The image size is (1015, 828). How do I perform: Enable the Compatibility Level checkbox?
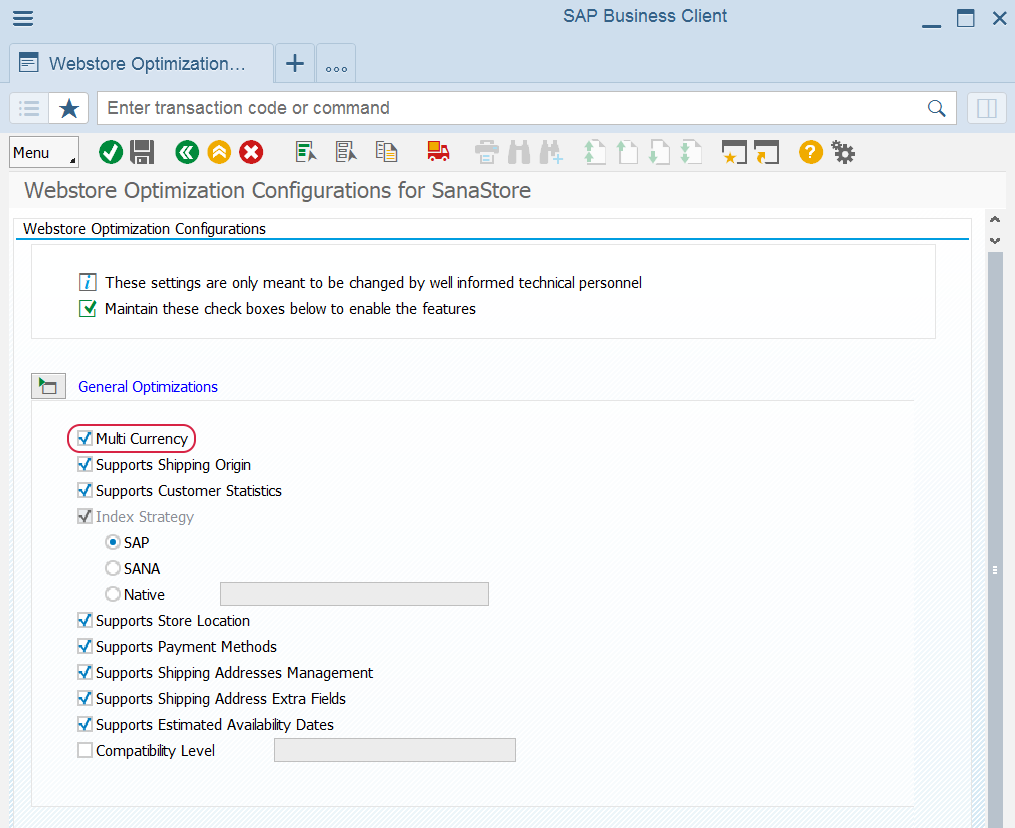pyautogui.click(x=84, y=750)
